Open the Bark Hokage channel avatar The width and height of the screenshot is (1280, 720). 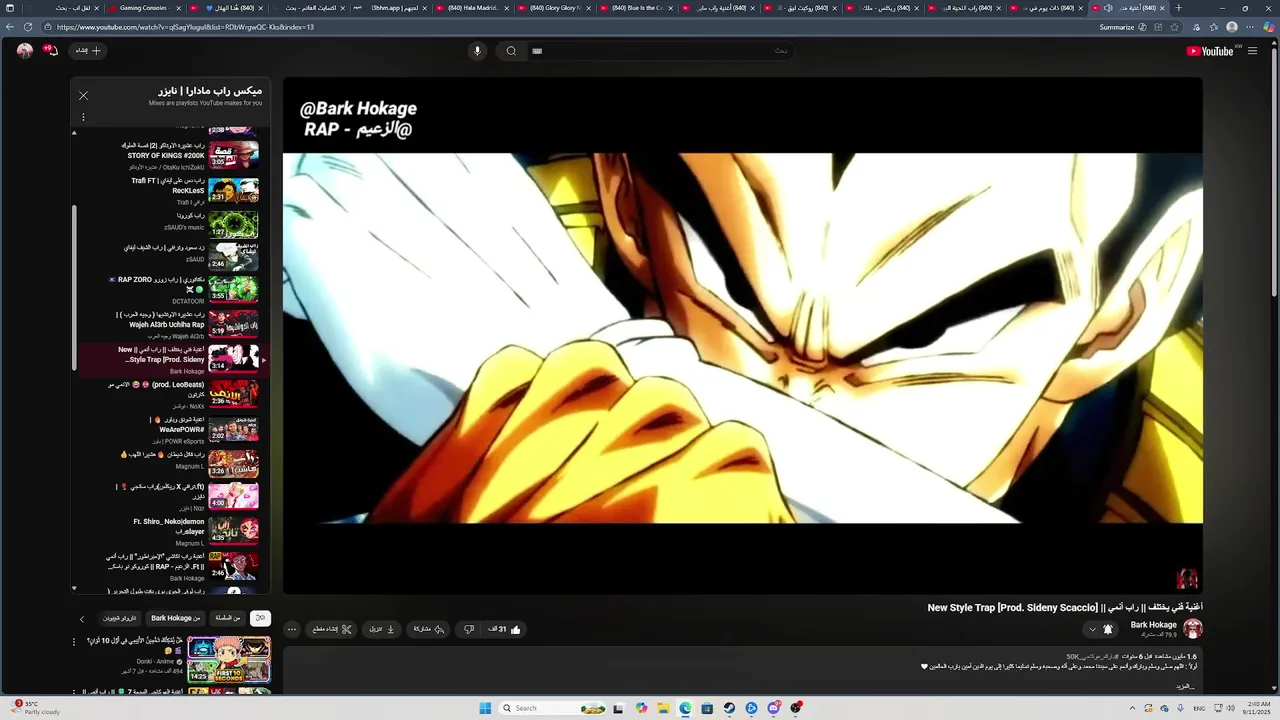pos(1192,628)
